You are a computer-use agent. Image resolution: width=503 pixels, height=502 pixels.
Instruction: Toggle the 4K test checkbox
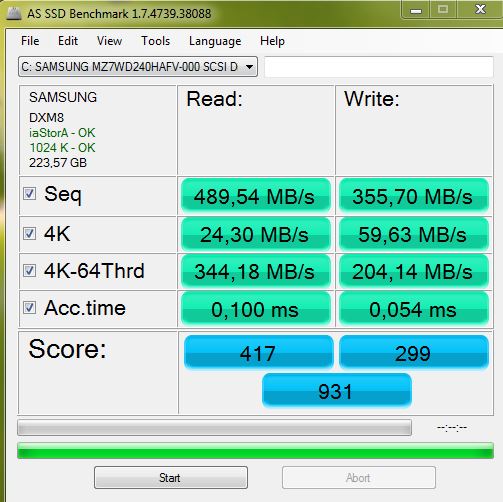tap(29, 233)
